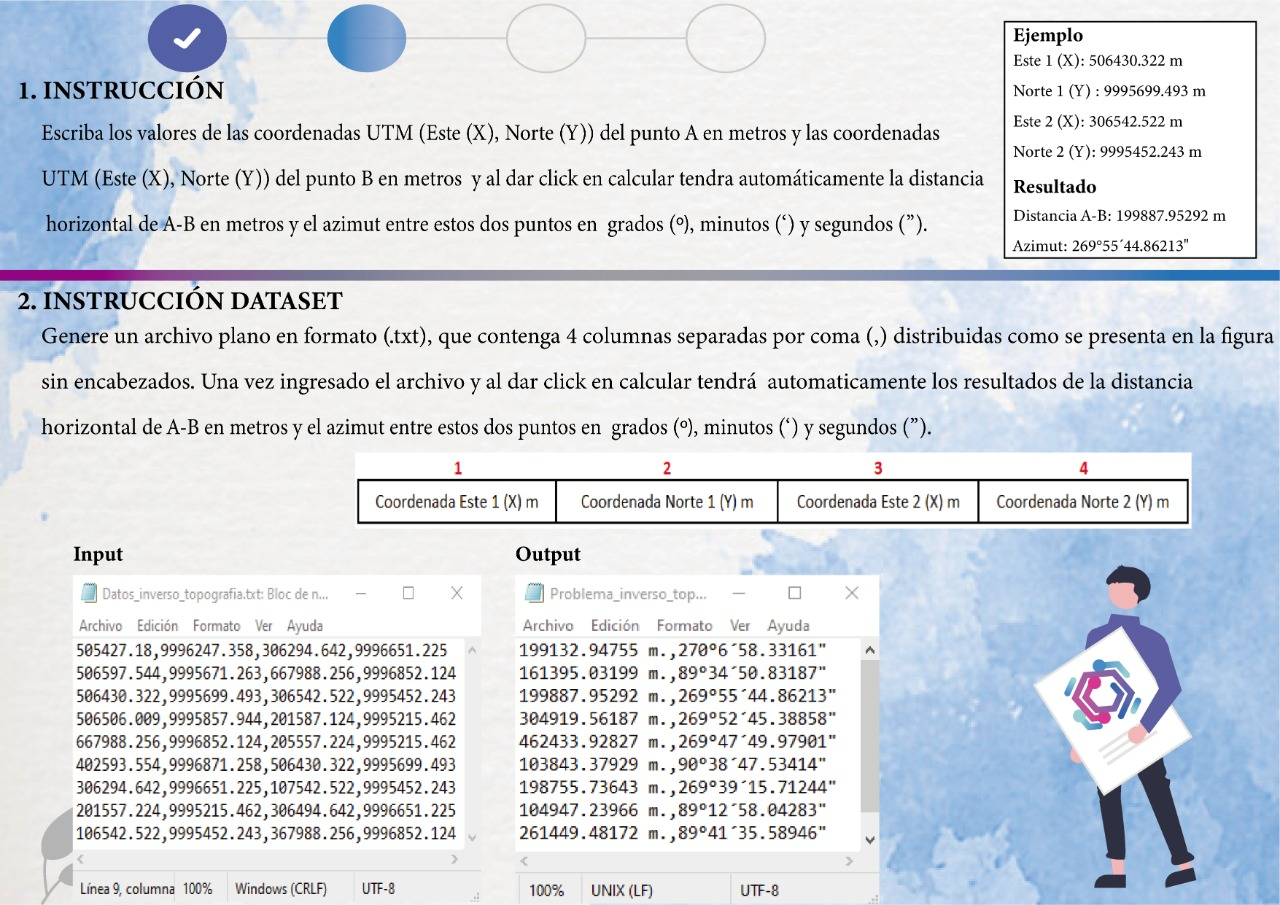The image size is (1280, 905).
Task: Maximize the Output Notepad window
Action: 795,593
